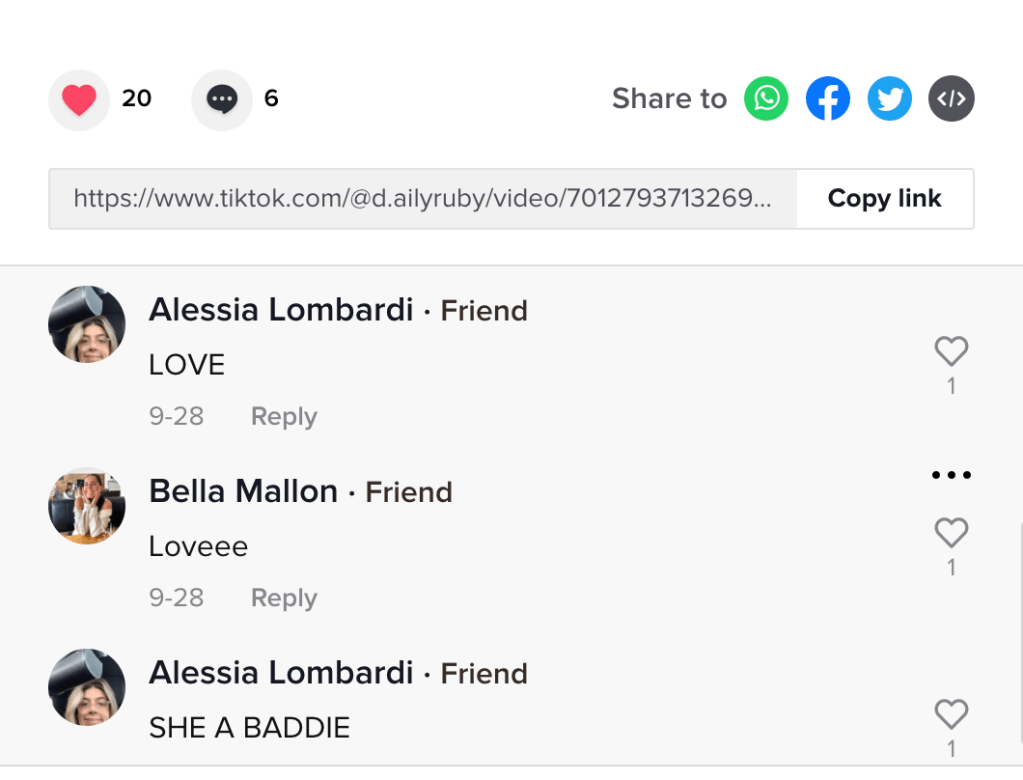Open the embed code icon
This screenshot has height=780, width=1023.
click(951, 99)
